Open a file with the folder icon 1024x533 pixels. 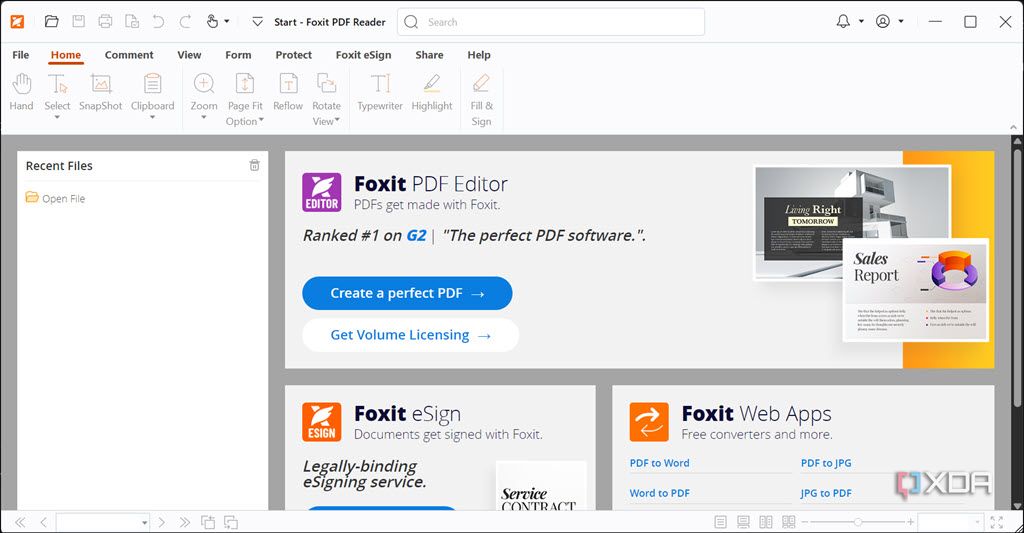(52, 22)
